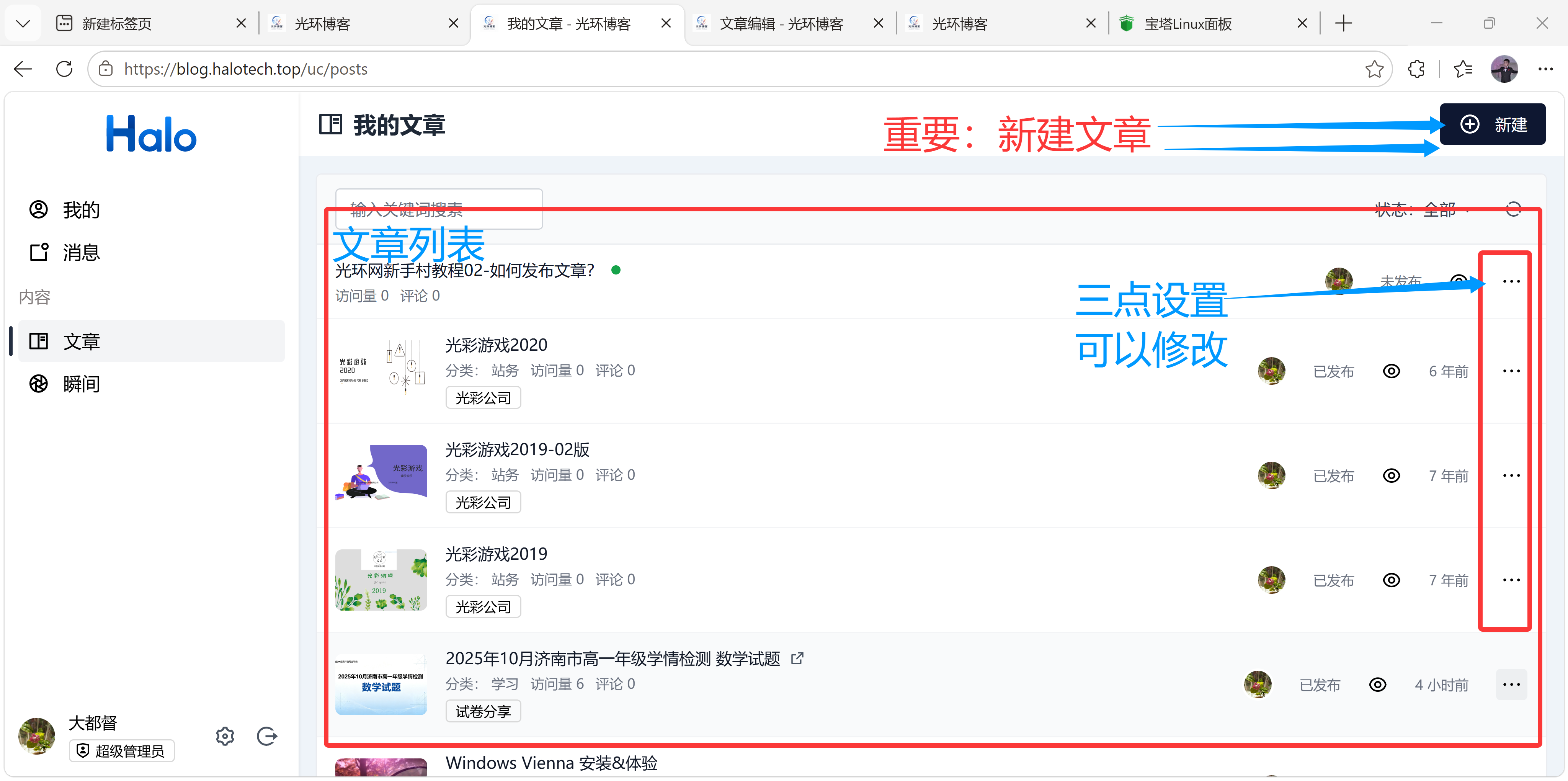Screen dimensions: 1568x781
Task: Expand the browser tab search chevron
Action: 23,23
